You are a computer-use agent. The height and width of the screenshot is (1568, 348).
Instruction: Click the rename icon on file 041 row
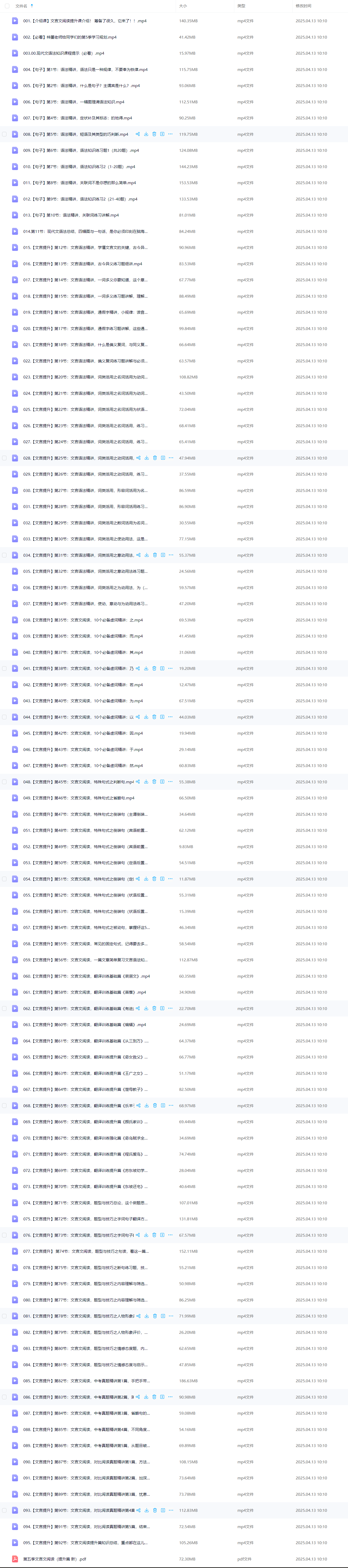162,668
